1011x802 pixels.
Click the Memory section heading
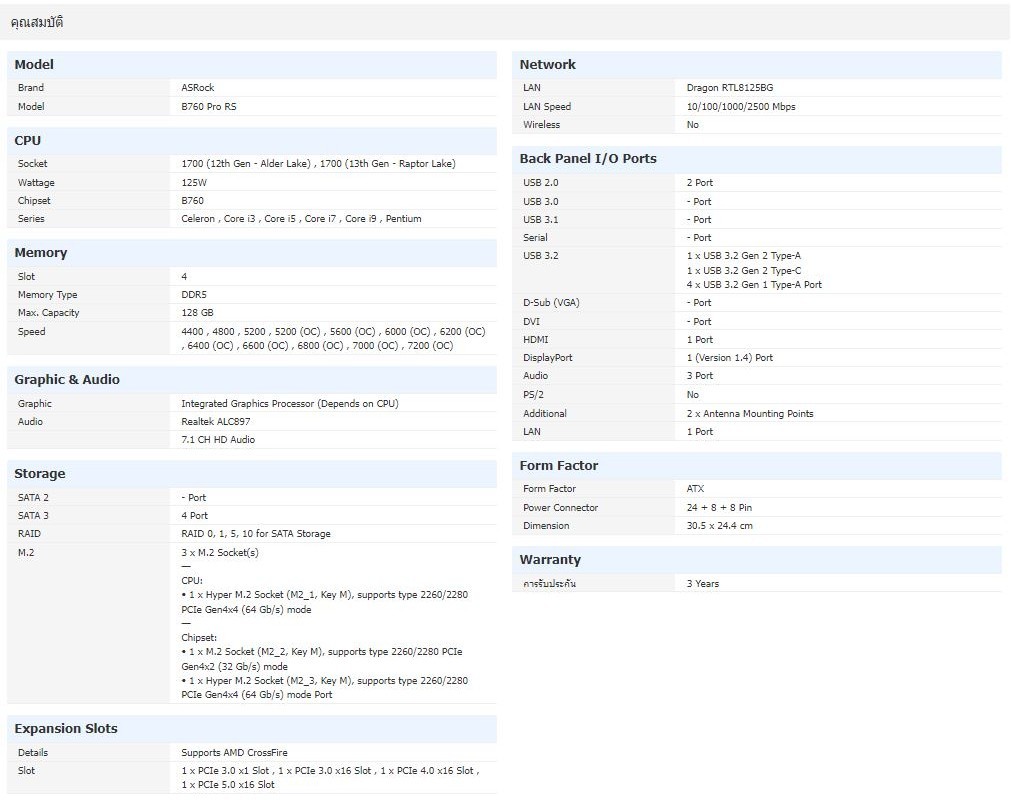click(41, 253)
